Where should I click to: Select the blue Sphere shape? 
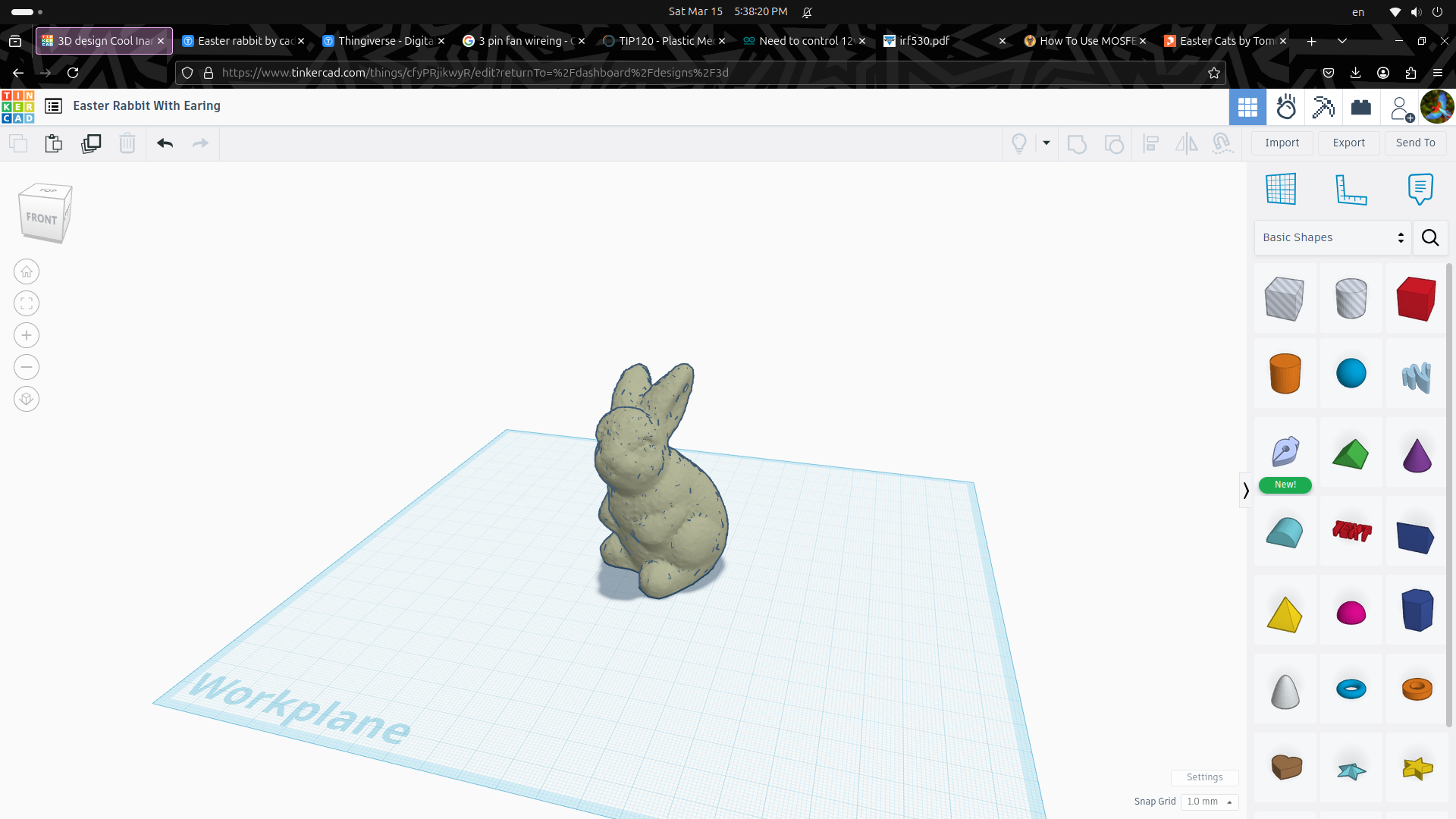pyautogui.click(x=1351, y=373)
